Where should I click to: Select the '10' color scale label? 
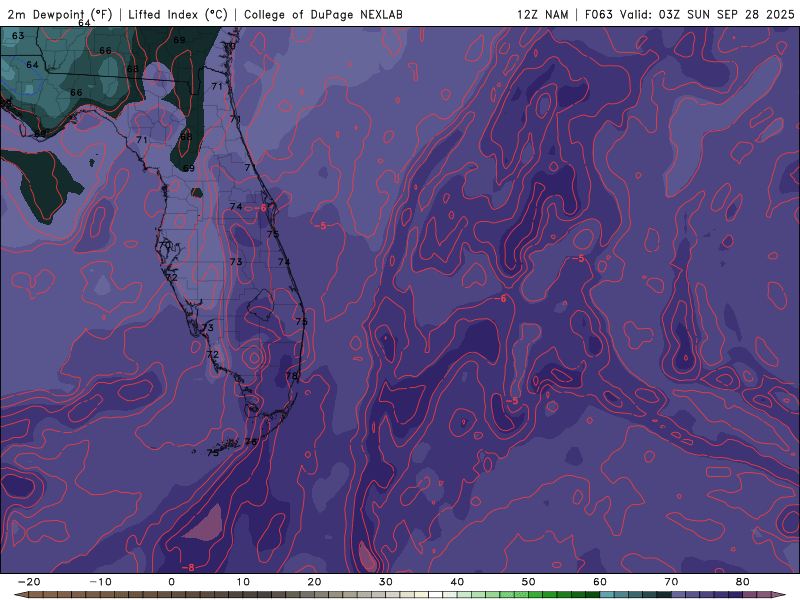click(243, 582)
